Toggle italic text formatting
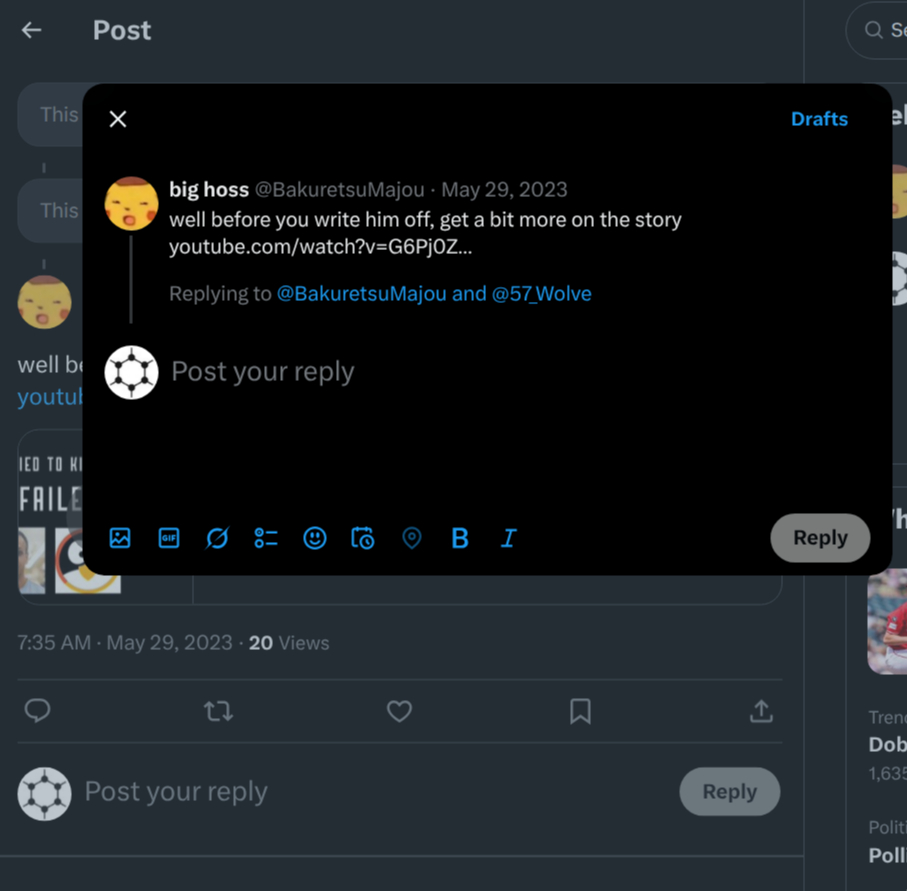The width and height of the screenshot is (907, 891). (508, 538)
